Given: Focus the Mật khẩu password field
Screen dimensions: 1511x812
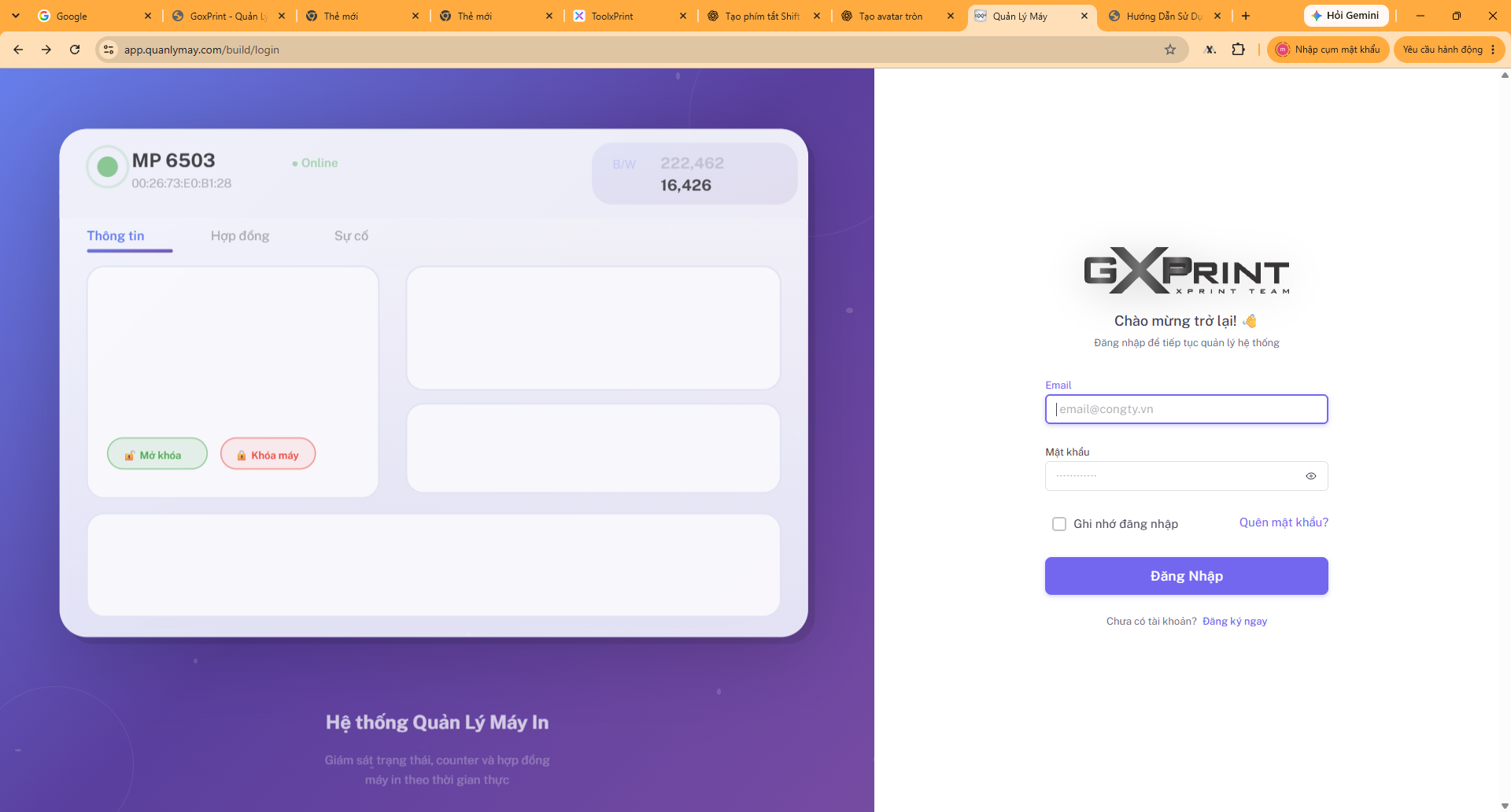Looking at the screenshot, I should click(x=1186, y=476).
